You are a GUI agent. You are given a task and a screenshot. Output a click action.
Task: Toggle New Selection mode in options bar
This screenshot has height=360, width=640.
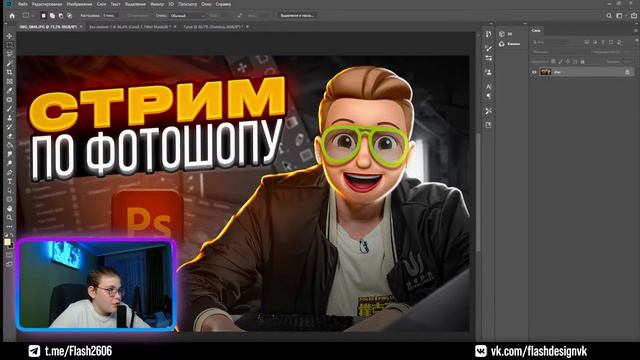coord(43,16)
